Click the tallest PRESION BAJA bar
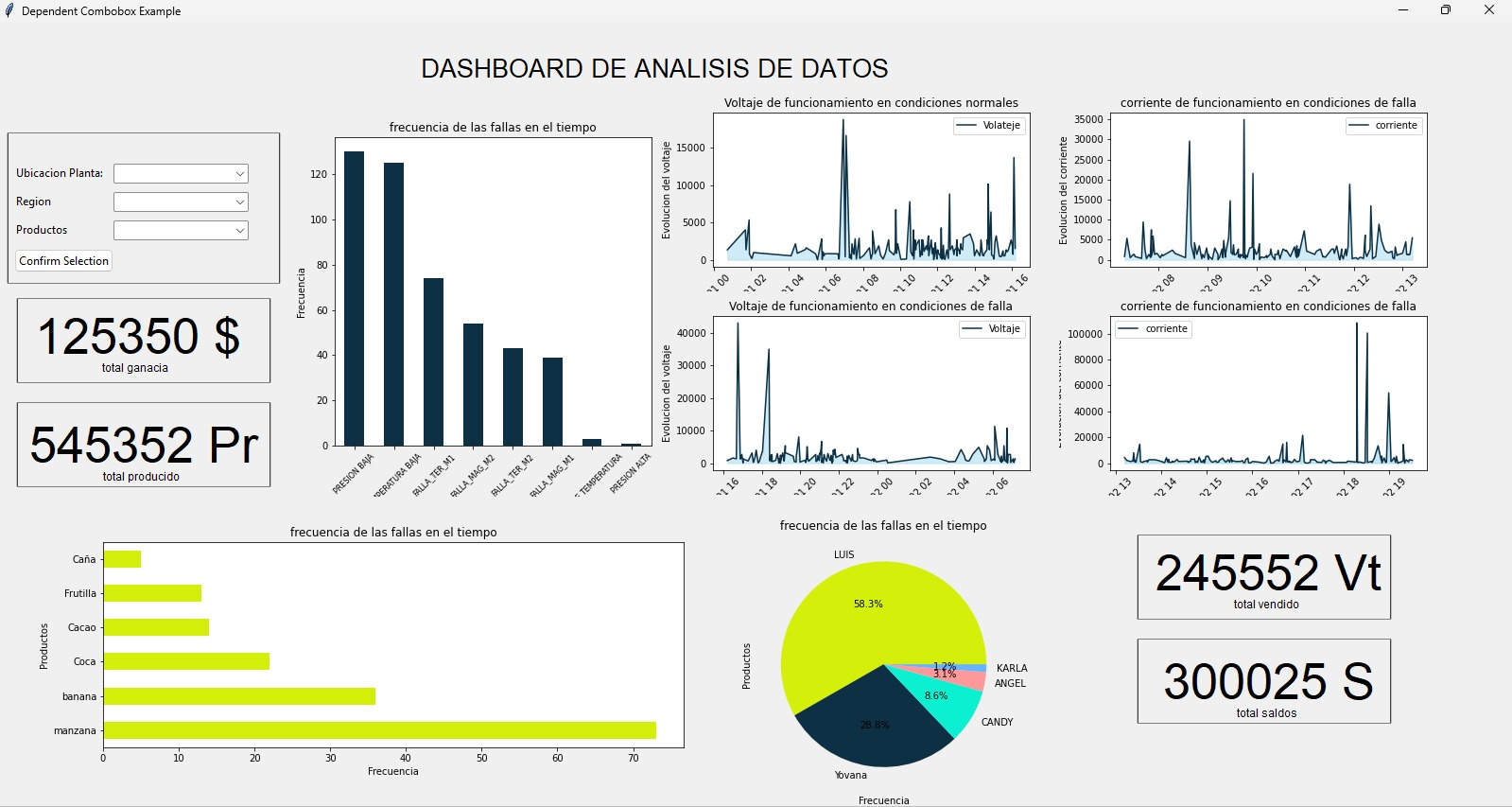This screenshot has width=1512, height=807. point(354,298)
